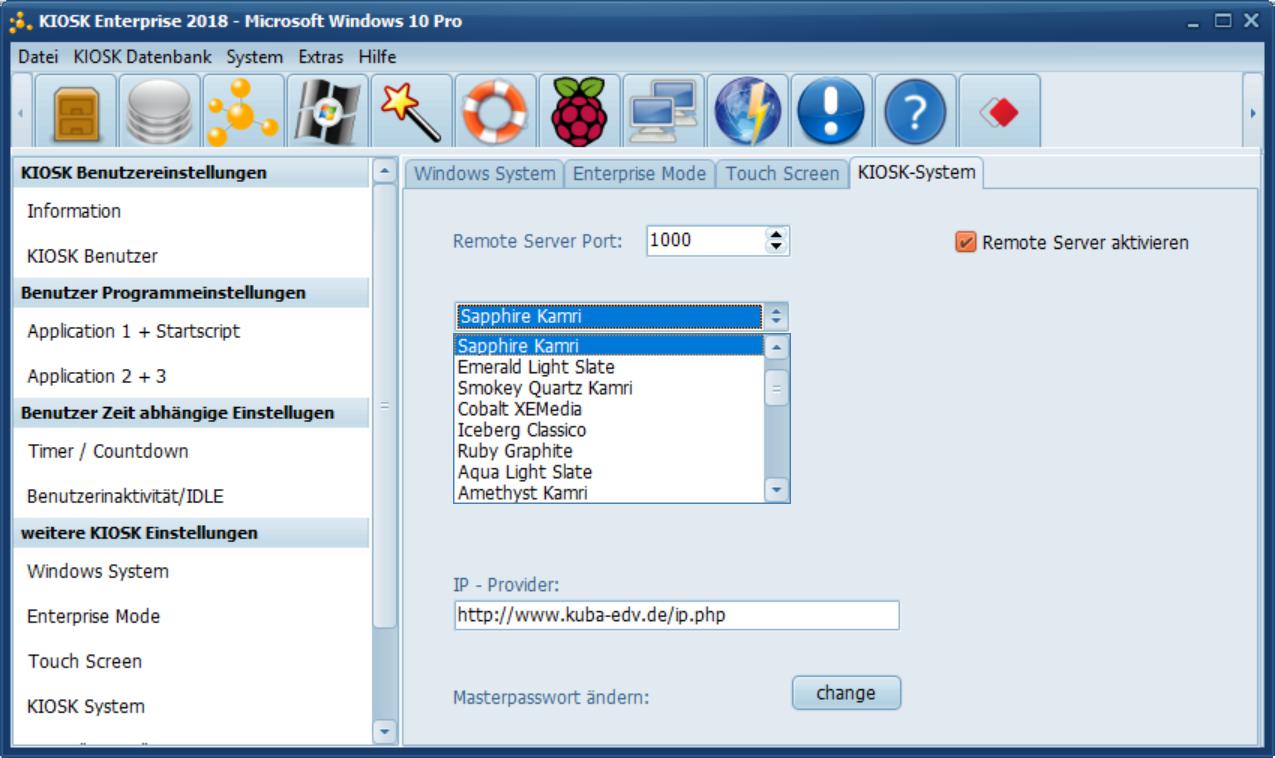Select Amethyst Kamri theme

(609, 493)
